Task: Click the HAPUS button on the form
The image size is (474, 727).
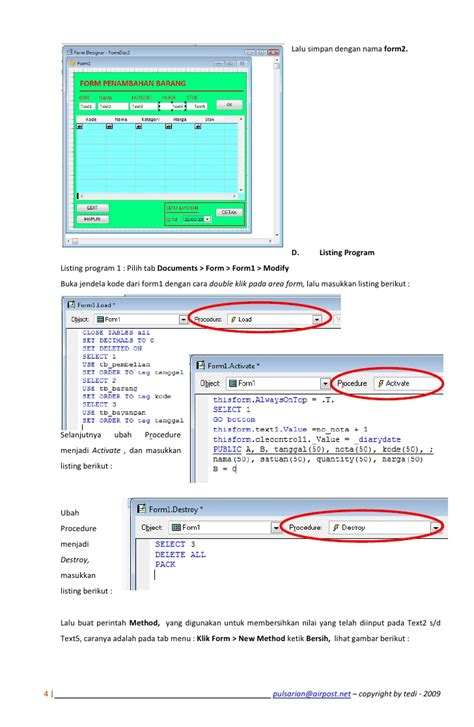Action: point(93,219)
